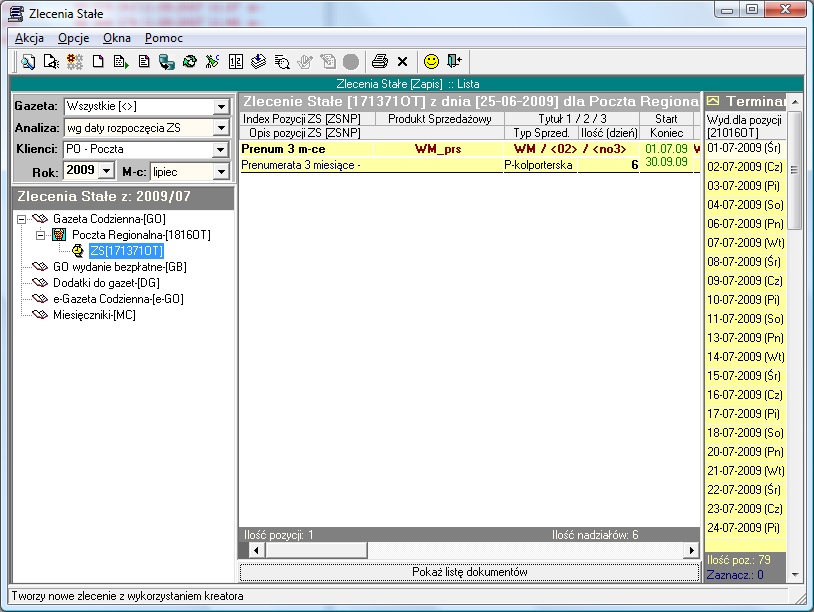The height and width of the screenshot is (612, 814).
Task: Click the document with magnifier toolbar icon
Action: [x=28, y=62]
